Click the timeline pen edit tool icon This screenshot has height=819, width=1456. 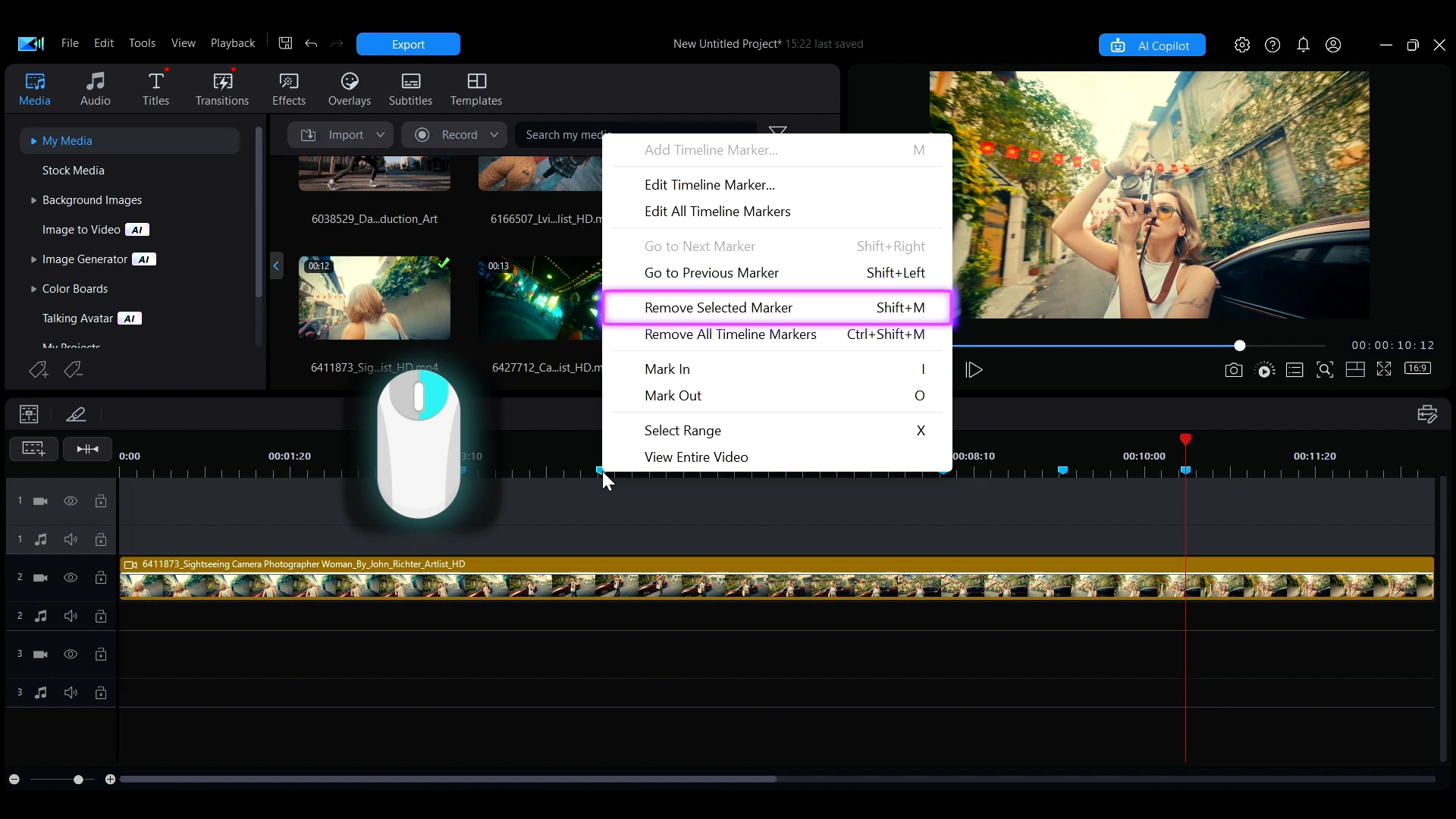pos(76,414)
